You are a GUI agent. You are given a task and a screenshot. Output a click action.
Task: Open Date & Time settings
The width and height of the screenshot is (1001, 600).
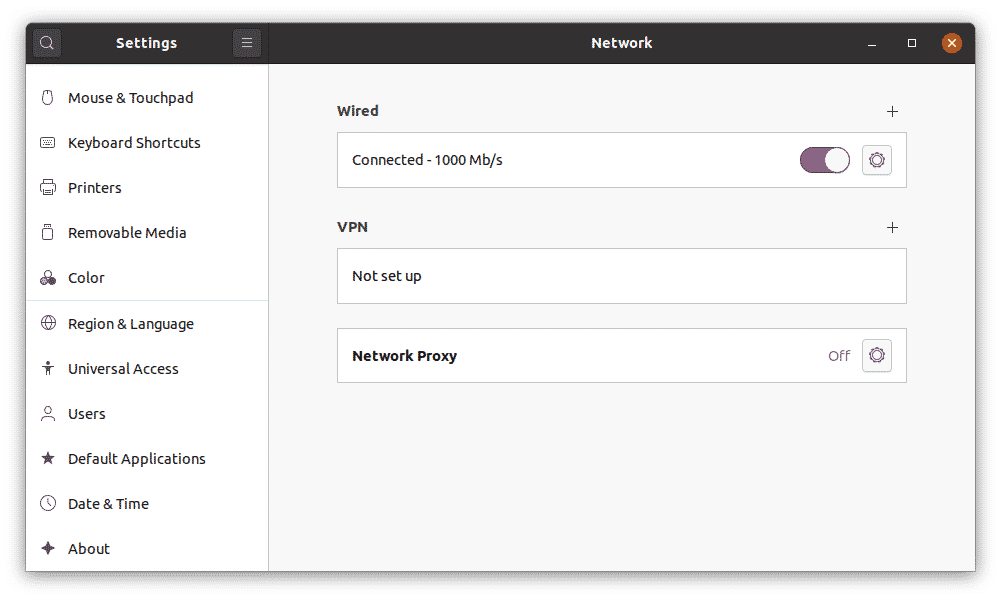click(108, 504)
